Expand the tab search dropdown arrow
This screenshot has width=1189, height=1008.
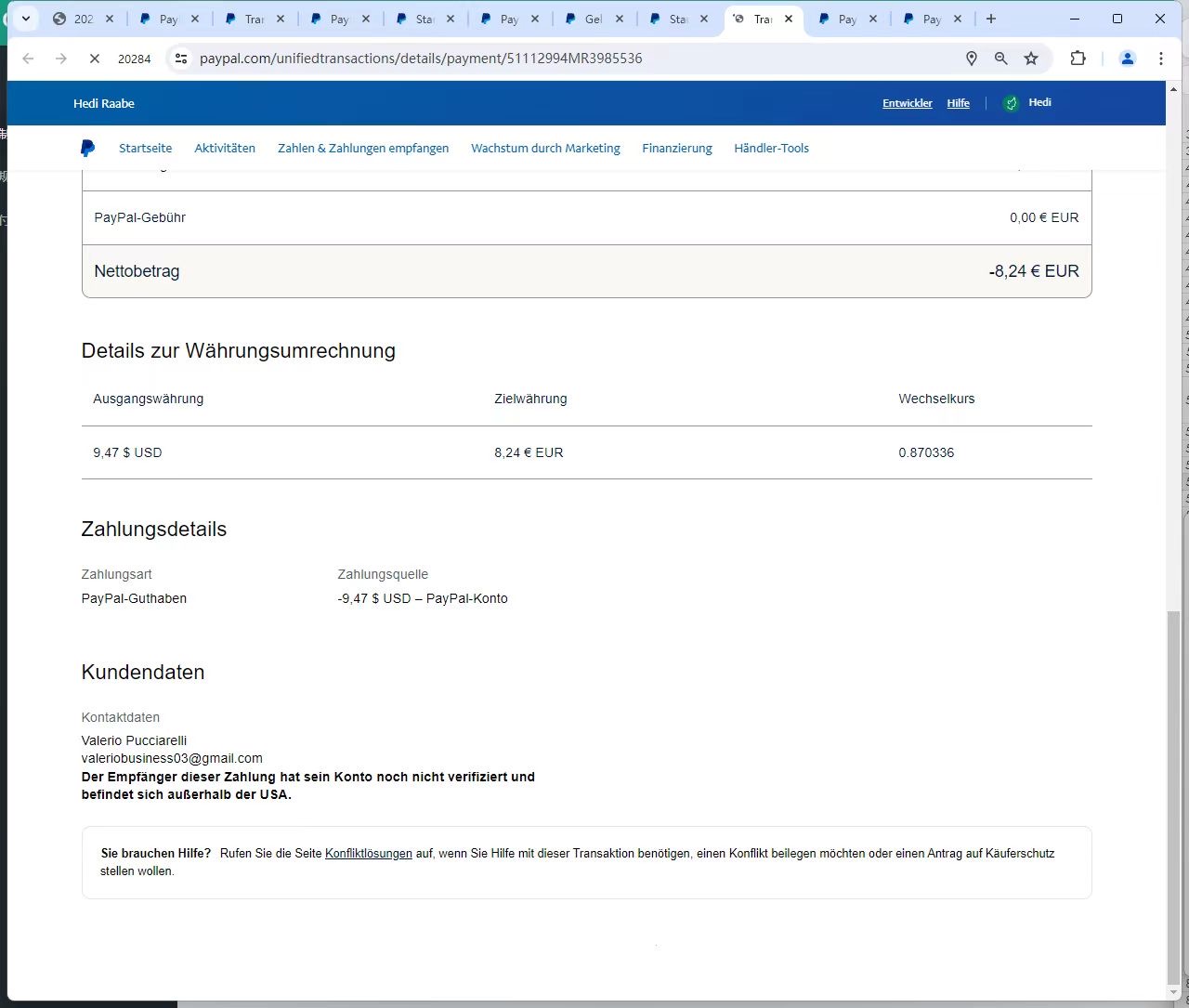pyautogui.click(x=26, y=19)
